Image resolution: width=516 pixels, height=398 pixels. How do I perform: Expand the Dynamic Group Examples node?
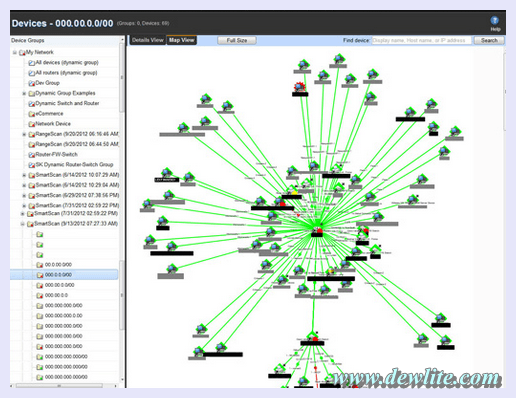[x=24, y=94]
